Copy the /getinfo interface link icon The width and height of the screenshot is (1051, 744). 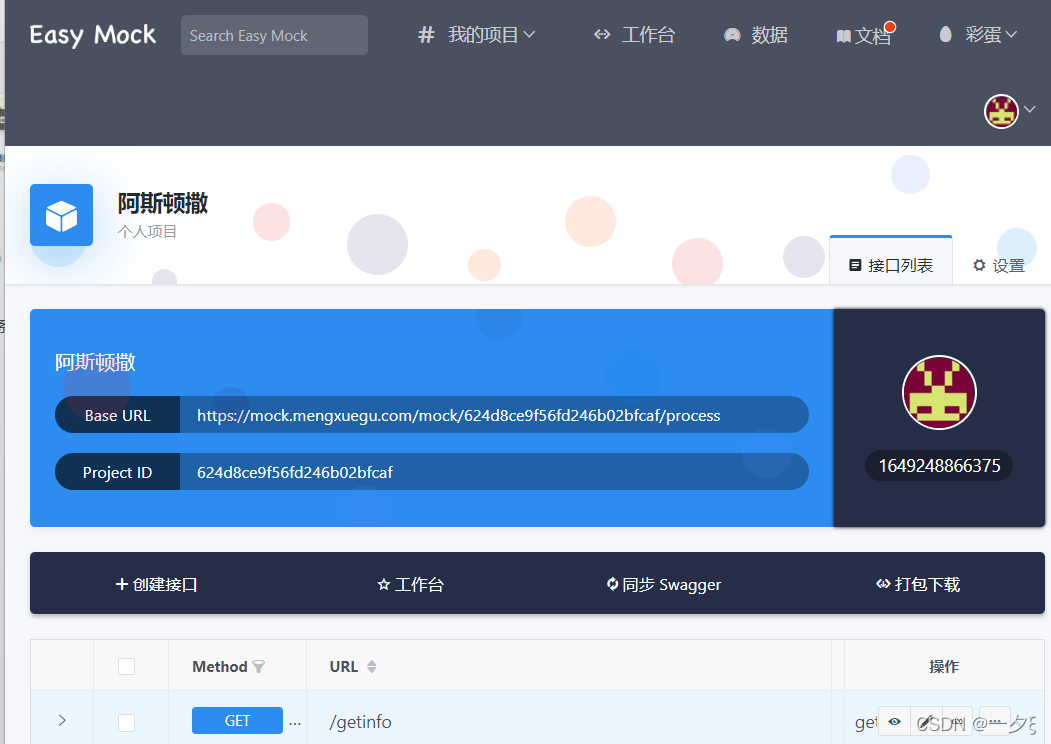point(957,723)
